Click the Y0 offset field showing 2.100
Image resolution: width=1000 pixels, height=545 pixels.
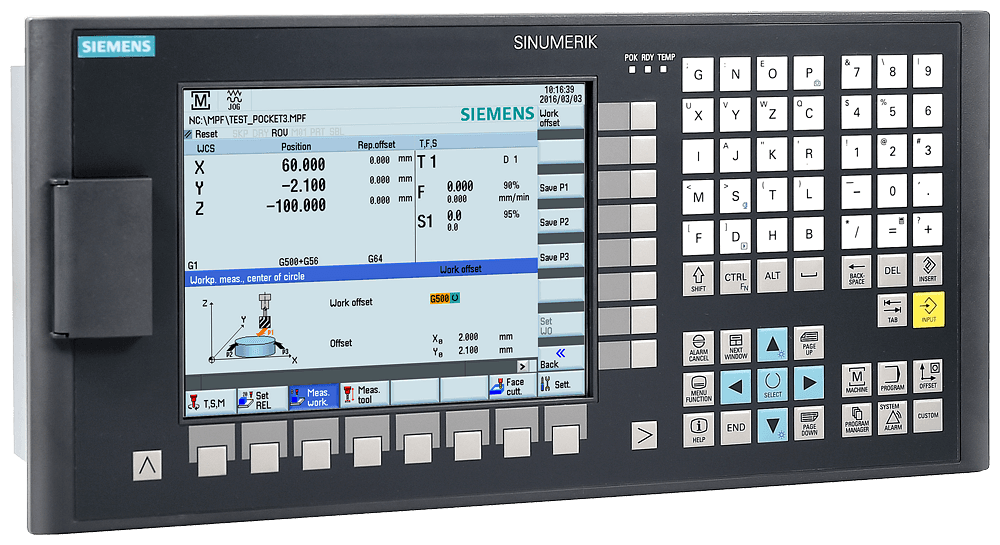click(468, 350)
